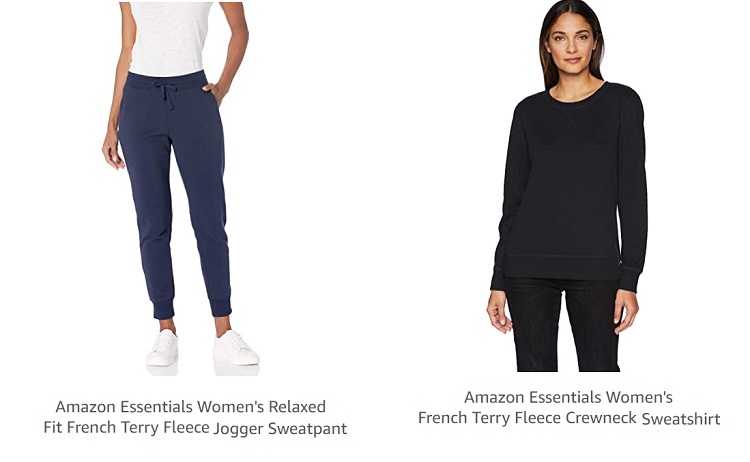Click the hand in jogger pocket

(x=212, y=92)
